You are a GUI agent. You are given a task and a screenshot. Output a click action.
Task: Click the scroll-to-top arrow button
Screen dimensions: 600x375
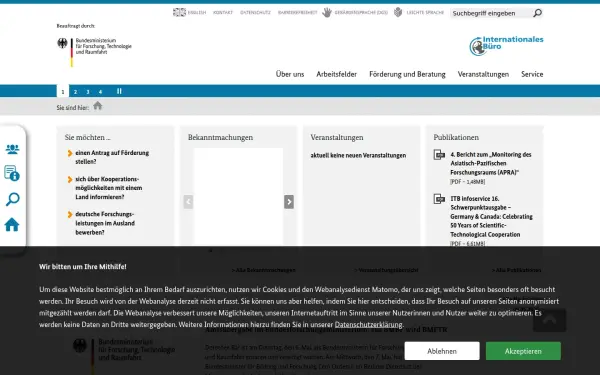pyautogui.click(x=549, y=320)
